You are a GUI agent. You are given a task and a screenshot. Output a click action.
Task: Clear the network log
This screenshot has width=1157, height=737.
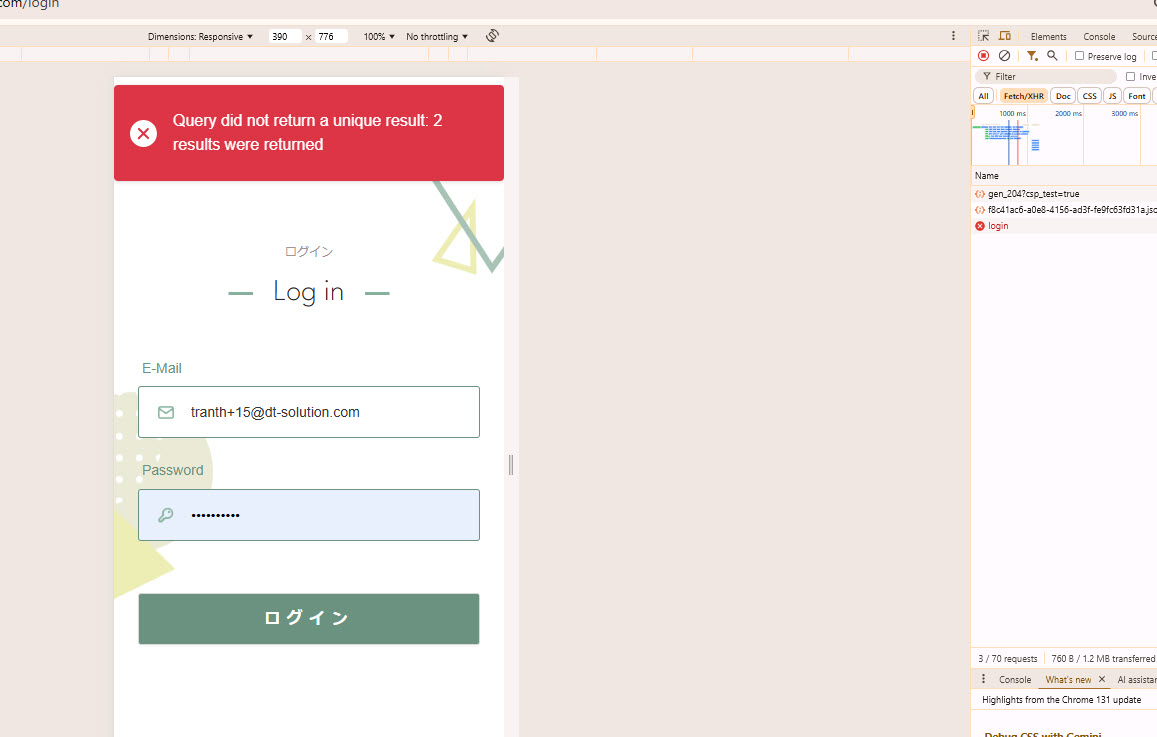[x=1004, y=56]
